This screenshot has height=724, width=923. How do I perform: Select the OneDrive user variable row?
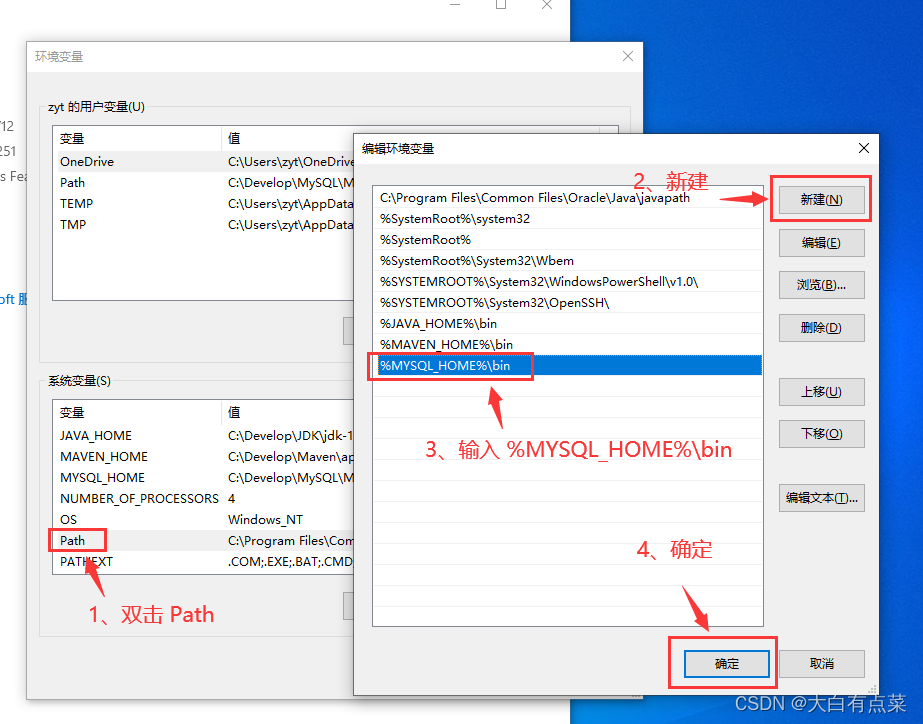[x=203, y=161]
